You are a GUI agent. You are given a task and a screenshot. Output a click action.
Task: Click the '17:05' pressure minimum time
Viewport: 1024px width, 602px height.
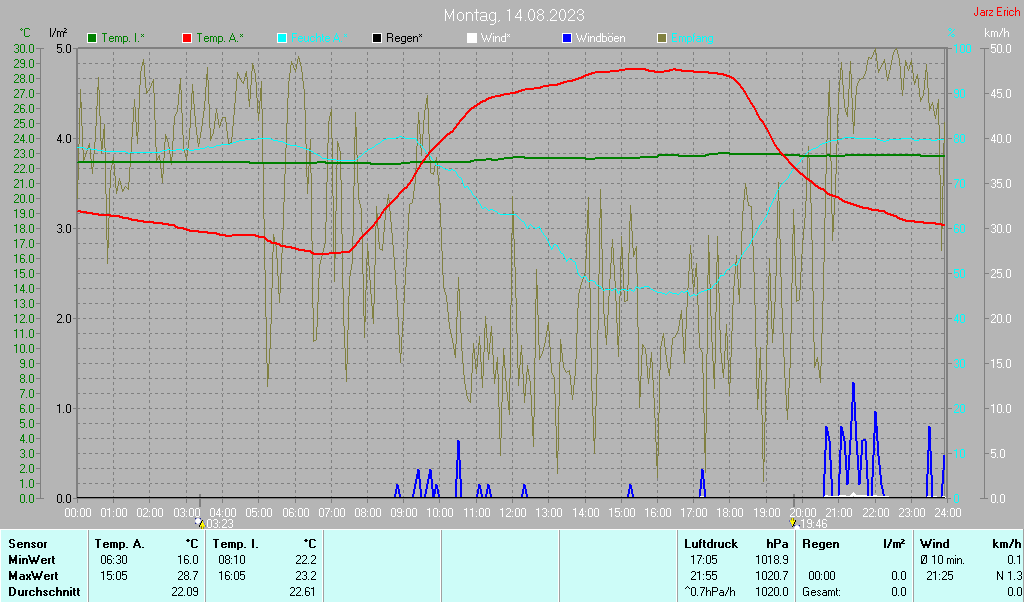coord(703,560)
